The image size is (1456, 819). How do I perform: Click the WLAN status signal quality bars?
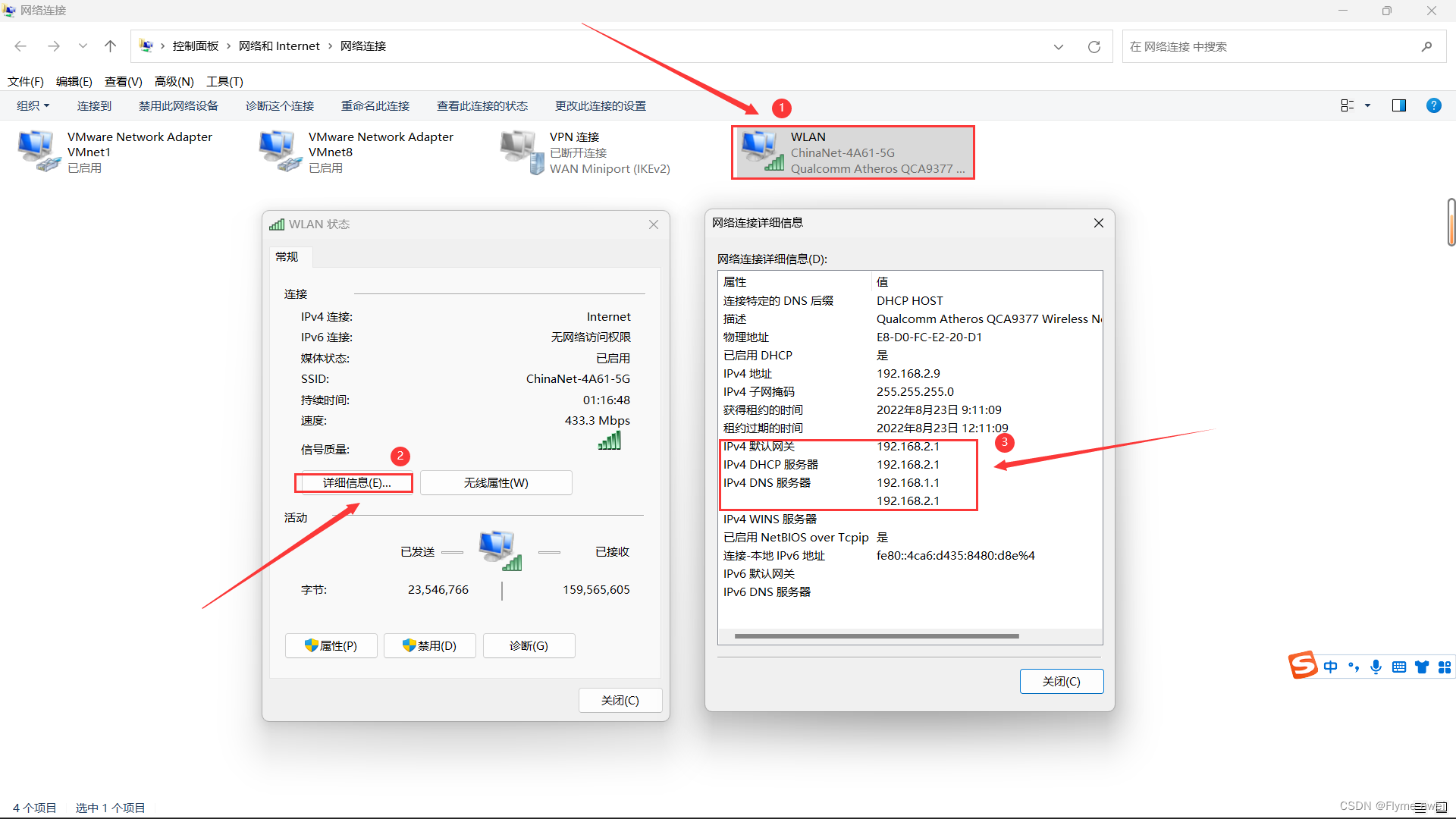click(610, 441)
